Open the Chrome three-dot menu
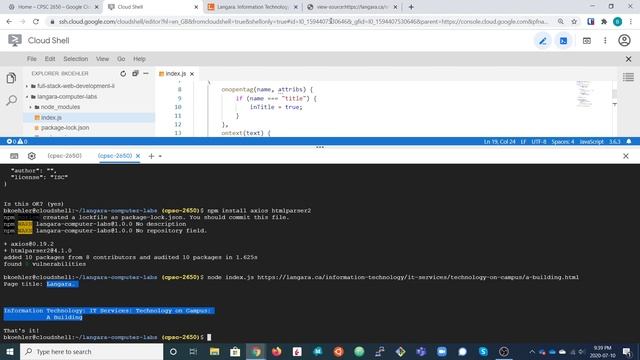The width and height of the screenshot is (640, 360). (631, 22)
